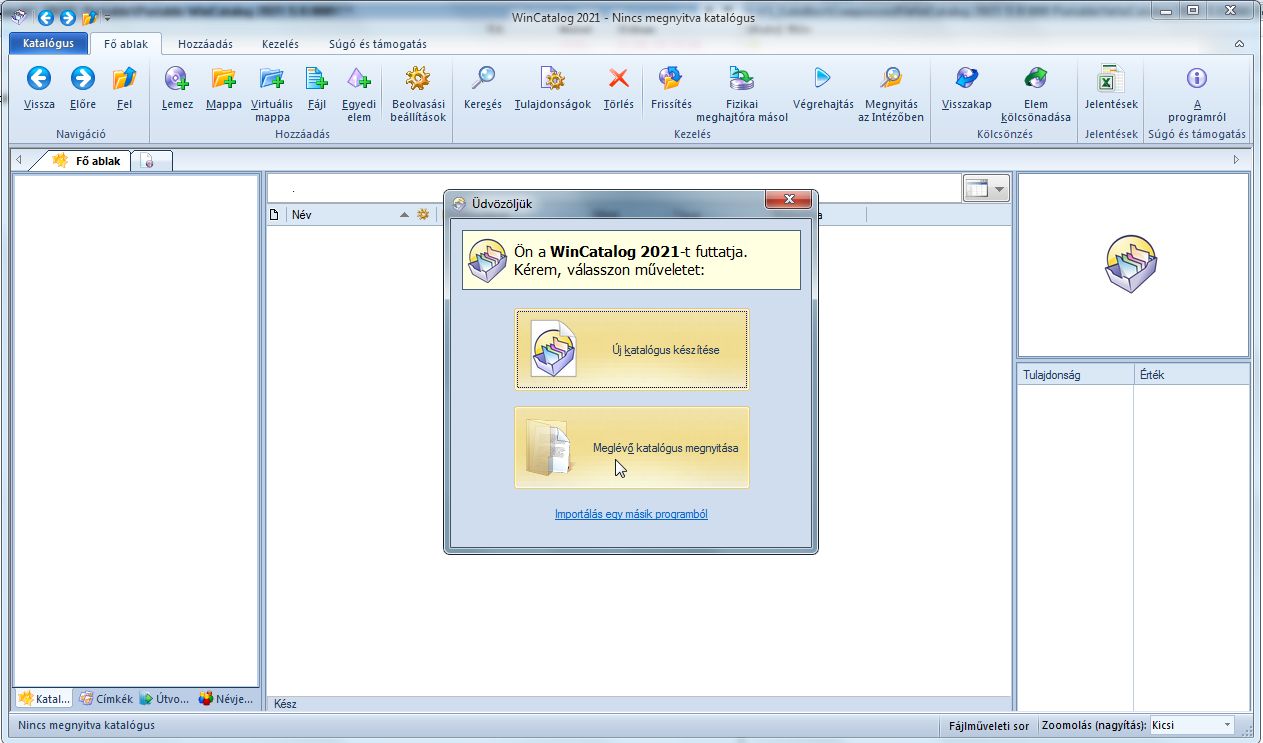Viewport: 1263px width, 743px height.
Task: Switch to the Hozzáadás ribbon tab
Action: pyautogui.click(x=205, y=44)
